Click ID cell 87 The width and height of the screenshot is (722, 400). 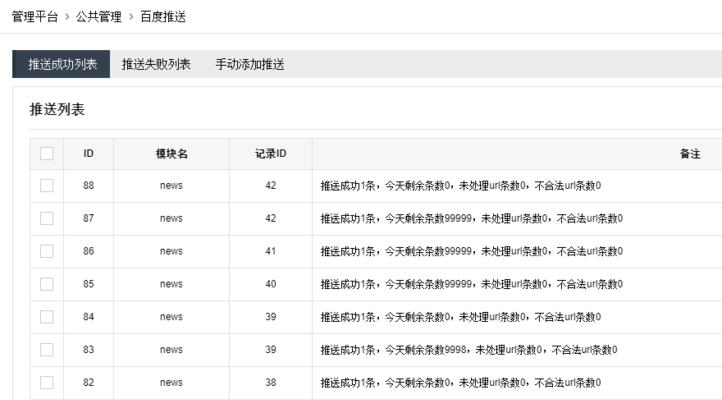[x=88, y=218]
